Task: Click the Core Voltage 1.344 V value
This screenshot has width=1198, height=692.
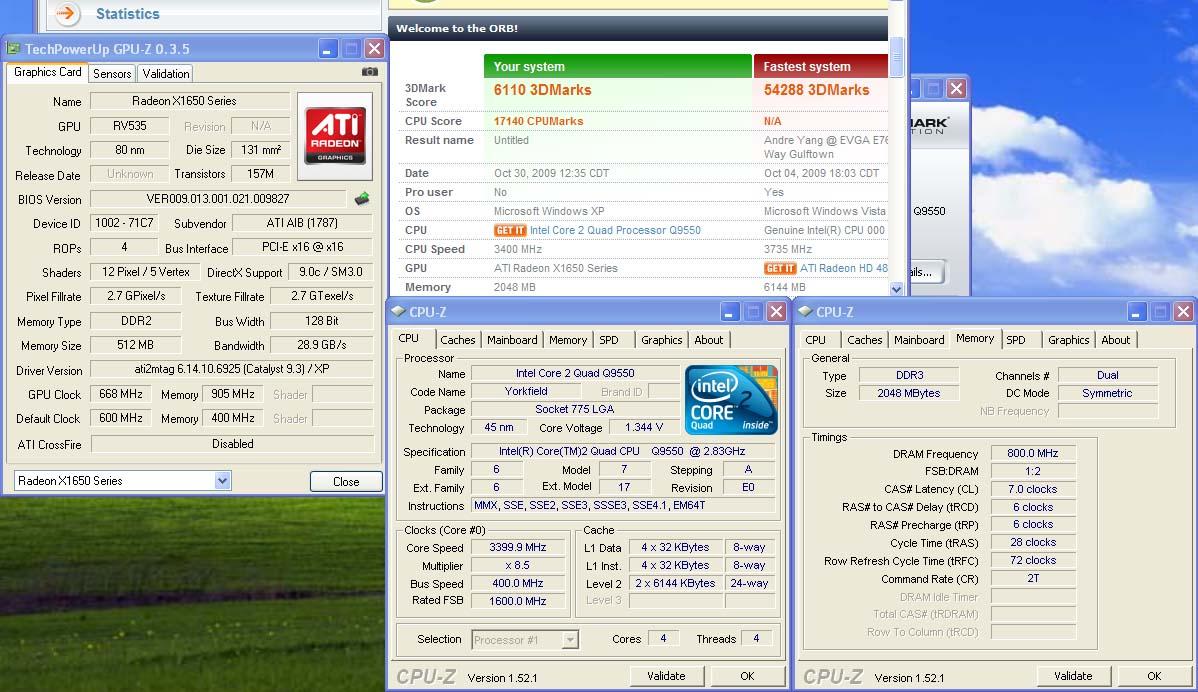Action: 643,427
